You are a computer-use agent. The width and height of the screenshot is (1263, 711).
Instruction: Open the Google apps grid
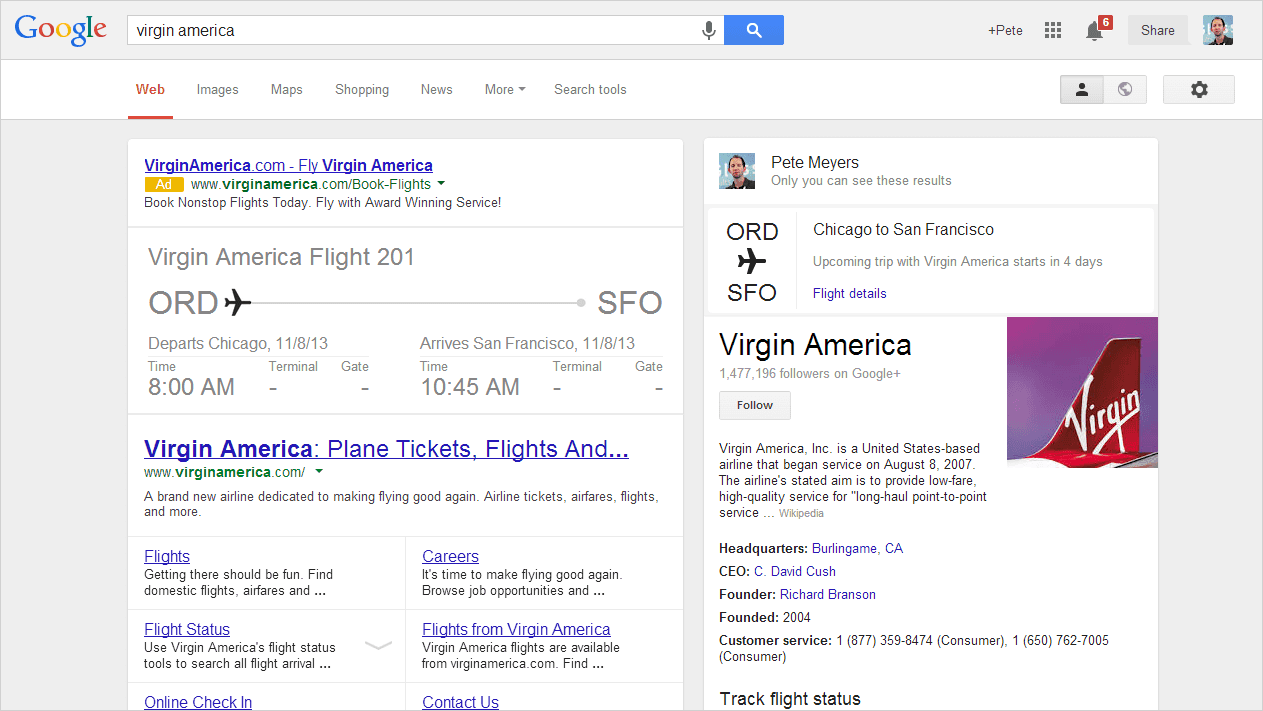tap(1053, 31)
